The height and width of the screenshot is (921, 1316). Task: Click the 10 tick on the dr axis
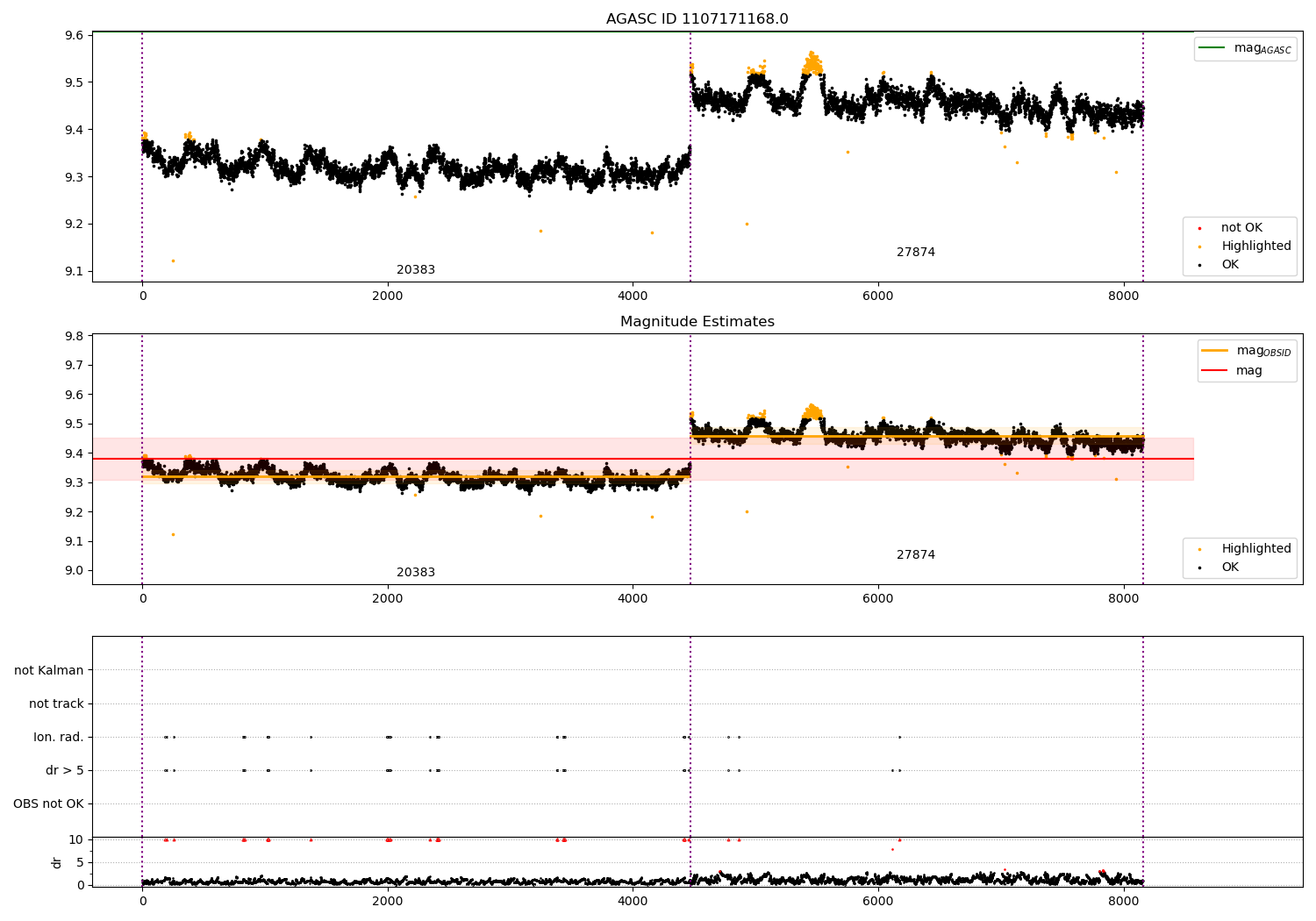point(76,839)
